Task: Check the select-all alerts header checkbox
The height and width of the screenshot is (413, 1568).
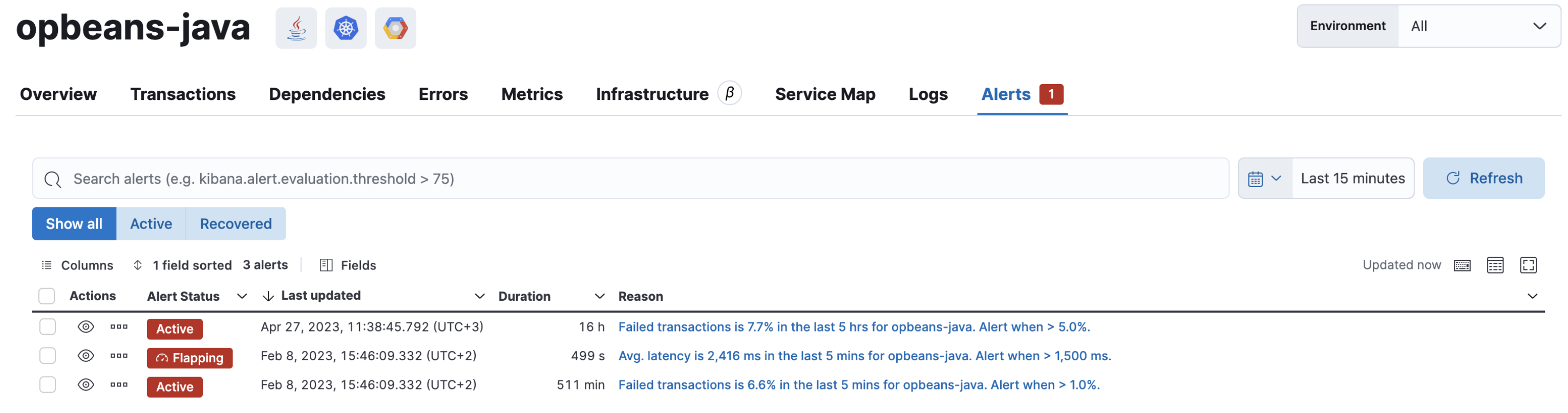Action: coord(47,296)
